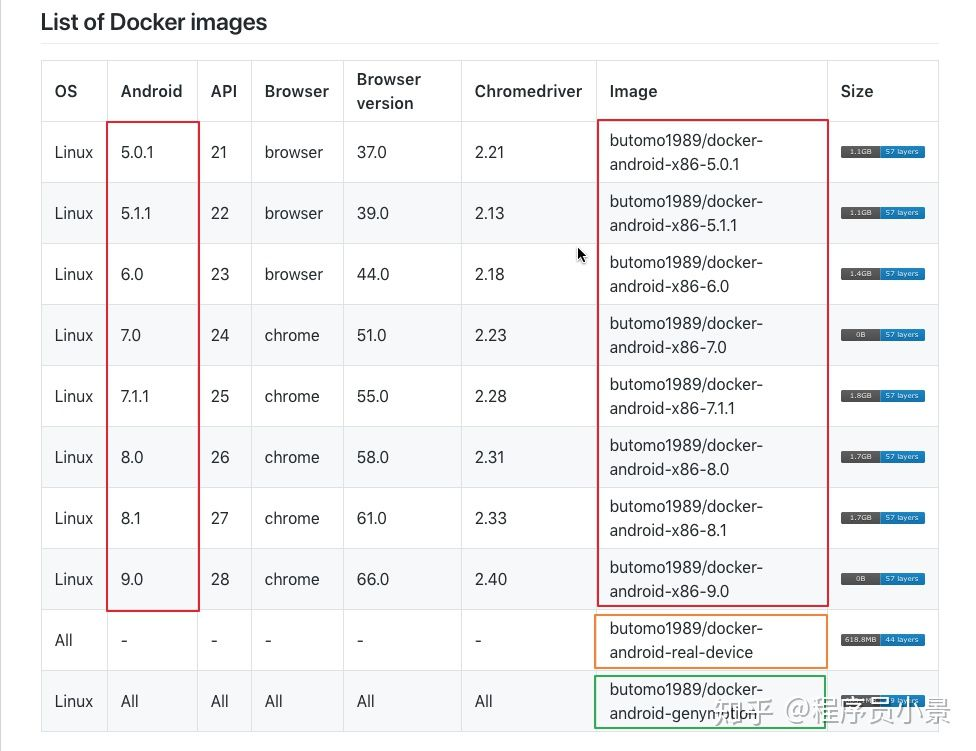Screen dimensions: 976x751
Task: Click the size badge in the Android 9.0 row
Action: tap(883, 579)
